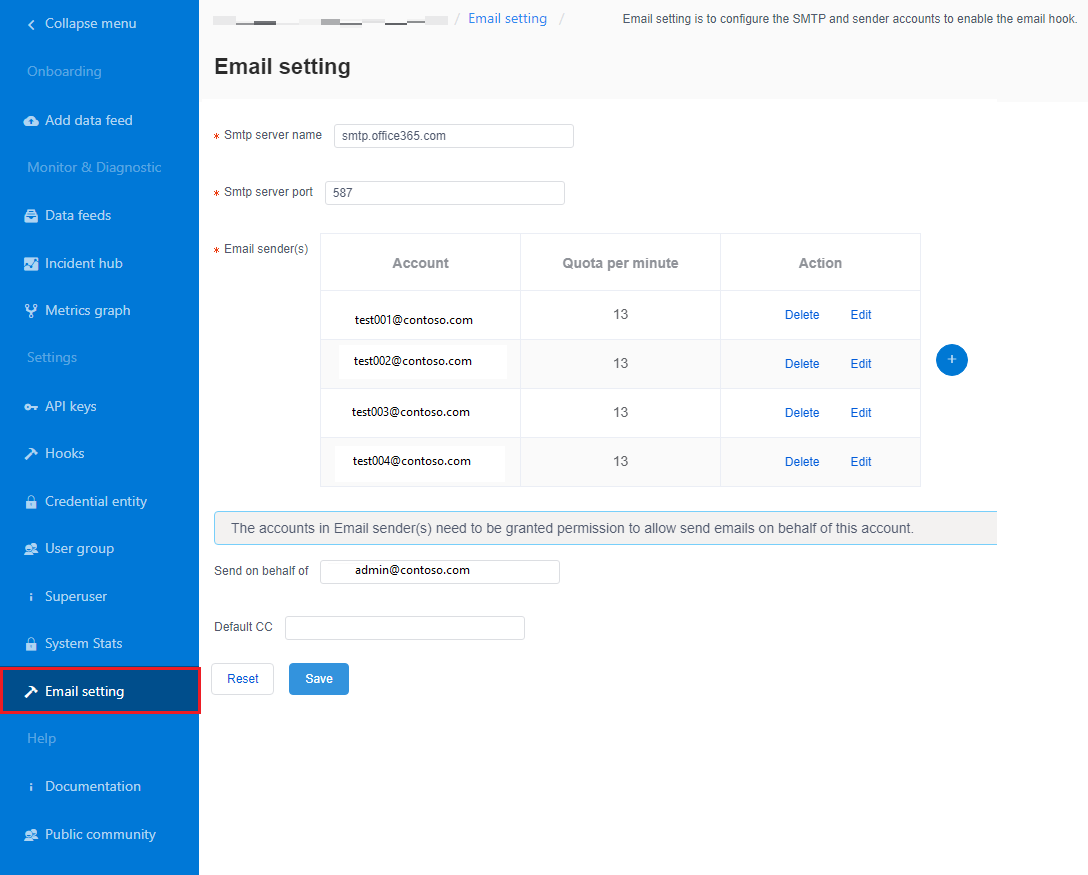Open Add data feed from sidebar
The image size is (1088, 875).
[89, 120]
